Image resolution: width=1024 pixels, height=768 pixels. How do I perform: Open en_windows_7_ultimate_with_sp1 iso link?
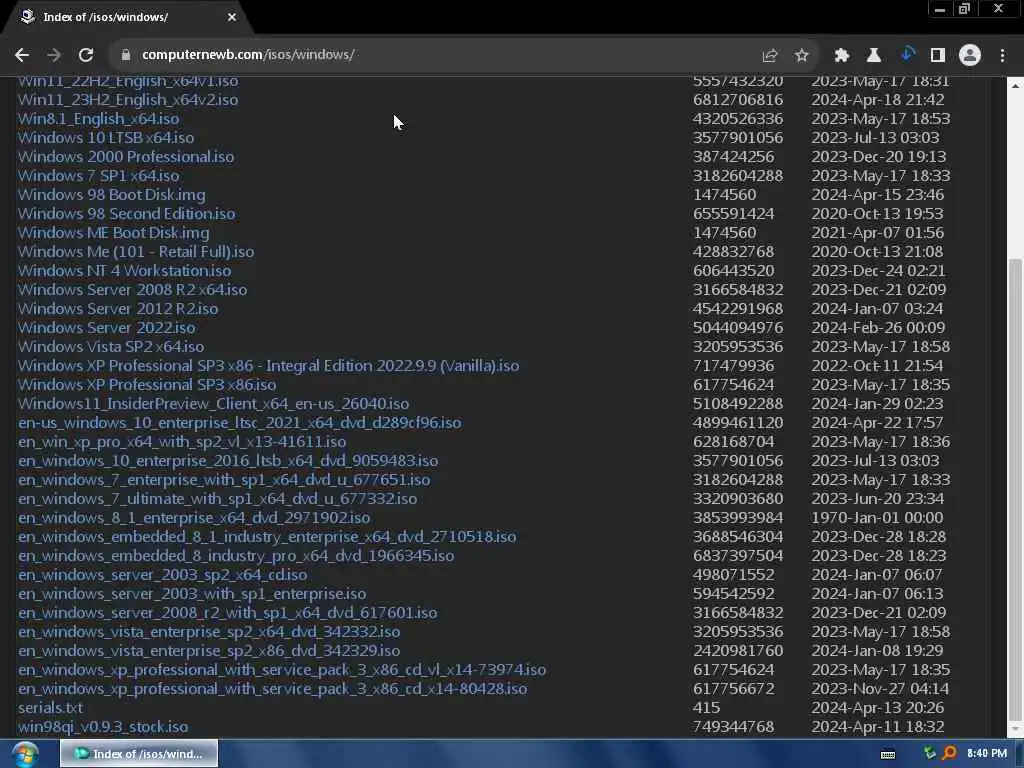point(217,498)
